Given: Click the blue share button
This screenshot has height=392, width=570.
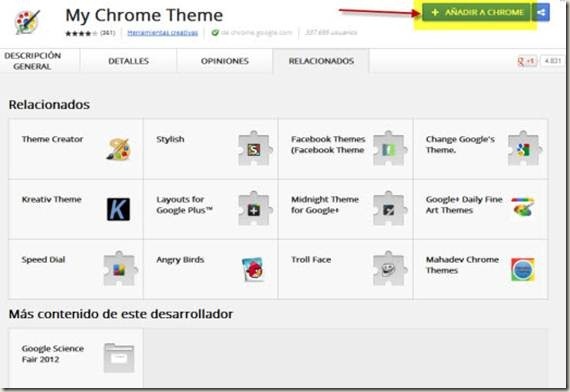Looking at the screenshot, I should tap(541, 12).
